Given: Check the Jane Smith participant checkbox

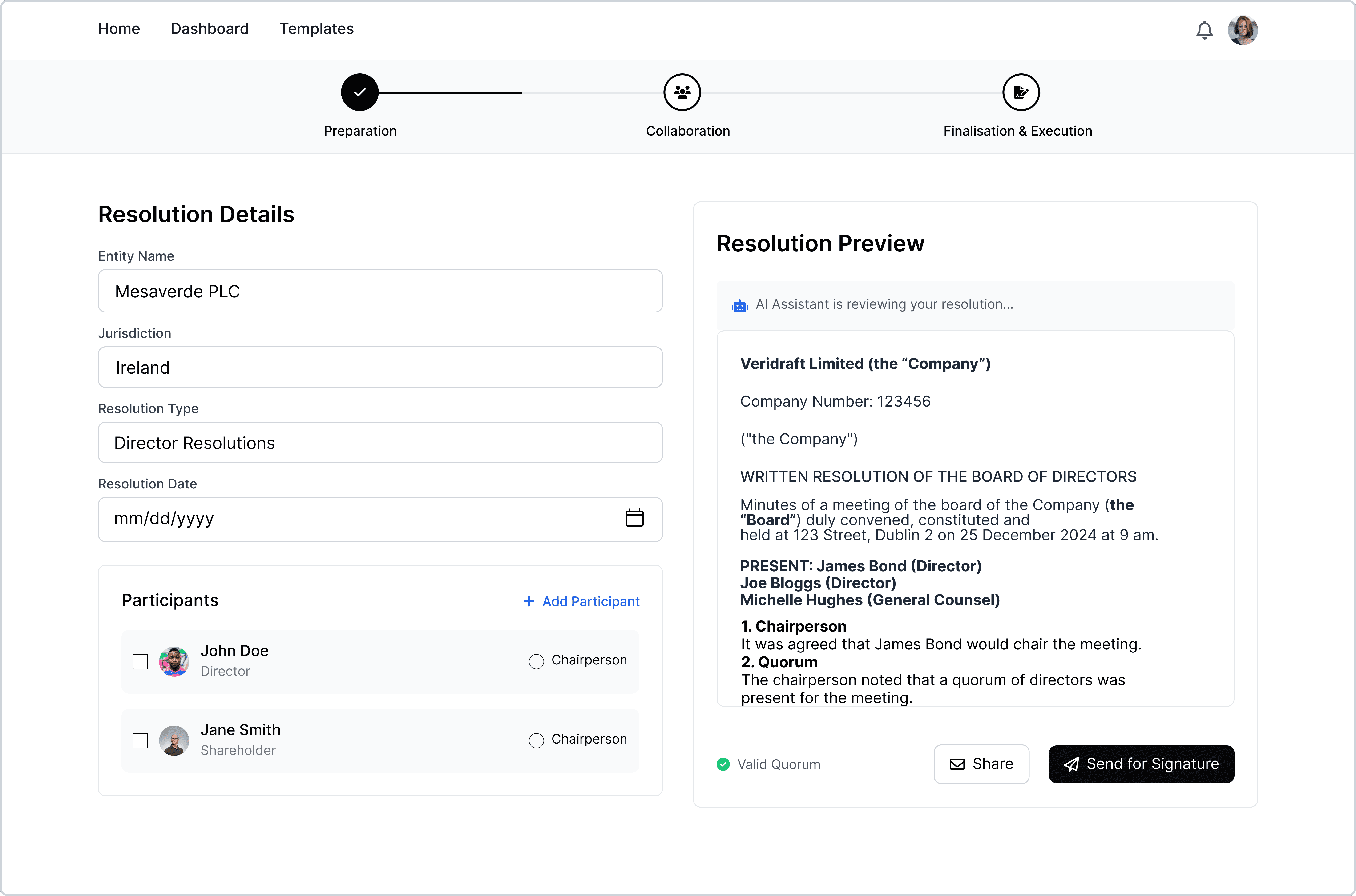Looking at the screenshot, I should click(140, 740).
